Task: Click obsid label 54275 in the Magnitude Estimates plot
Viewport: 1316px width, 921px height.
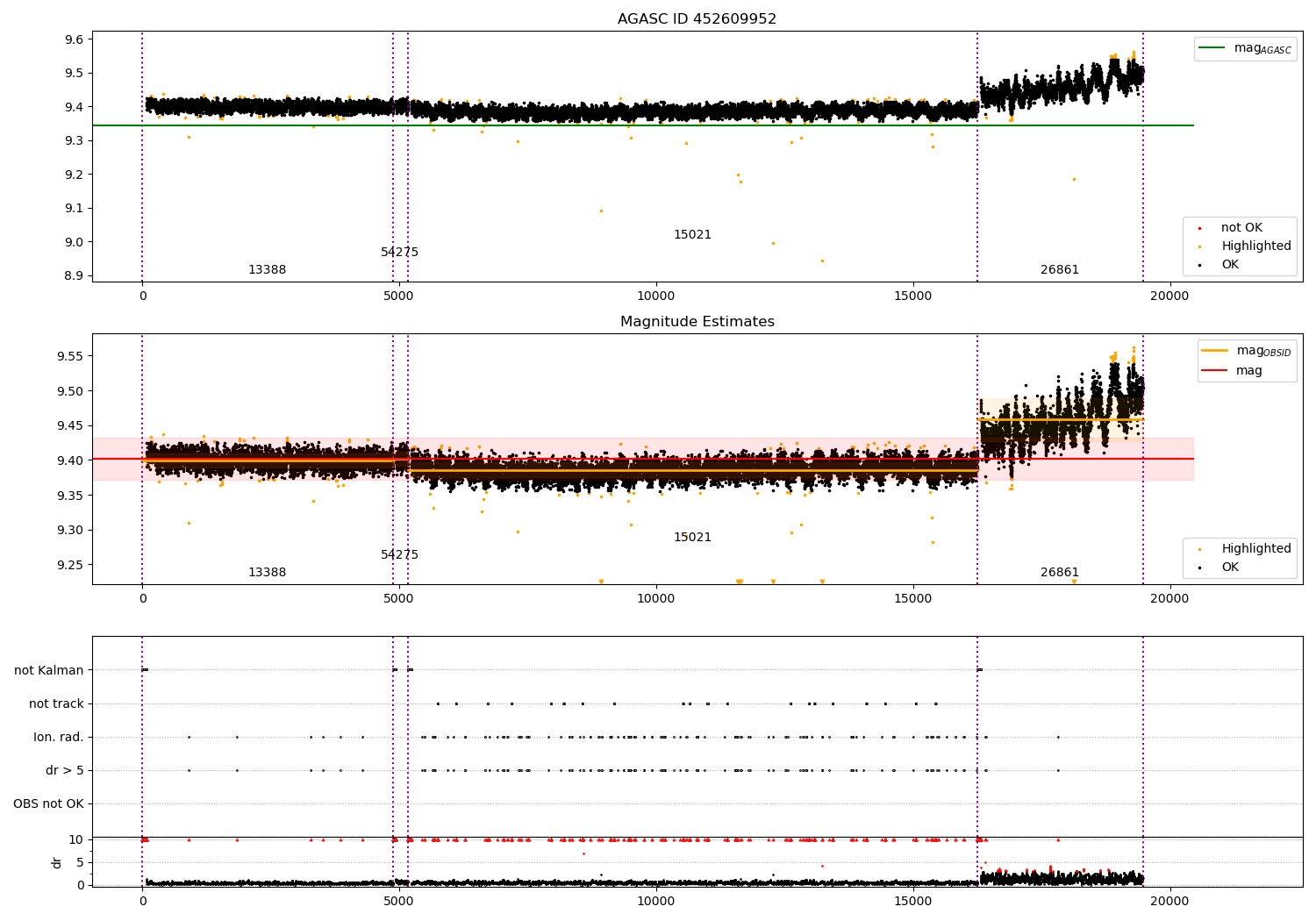Action: coord(399,555)
